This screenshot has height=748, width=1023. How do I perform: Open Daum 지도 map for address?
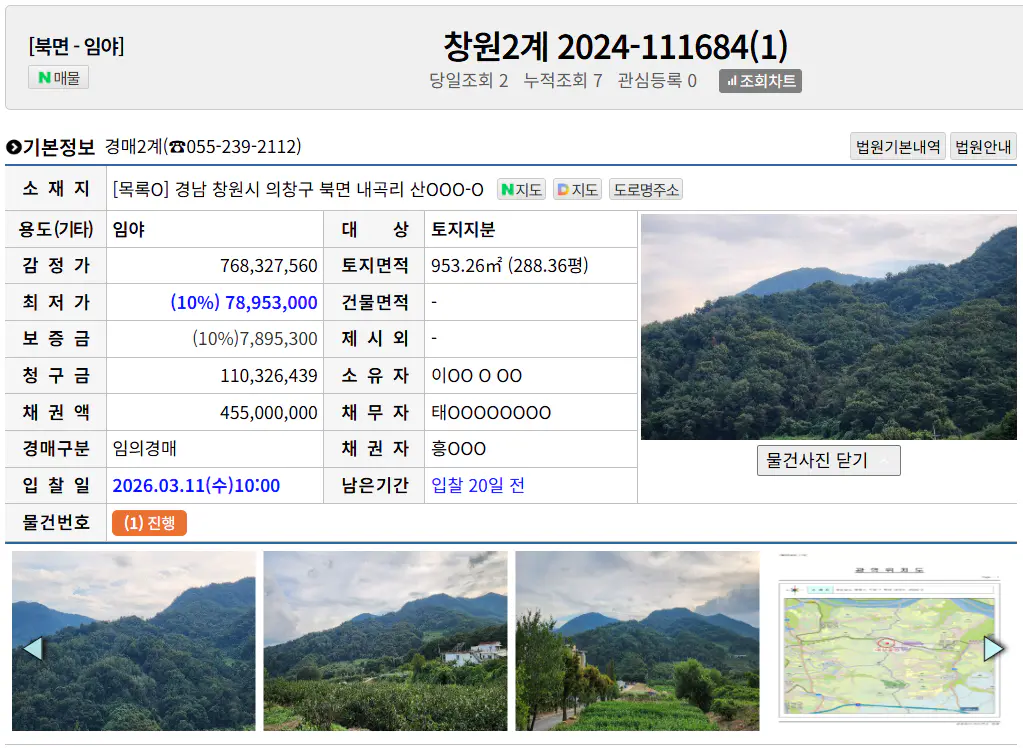577,189
